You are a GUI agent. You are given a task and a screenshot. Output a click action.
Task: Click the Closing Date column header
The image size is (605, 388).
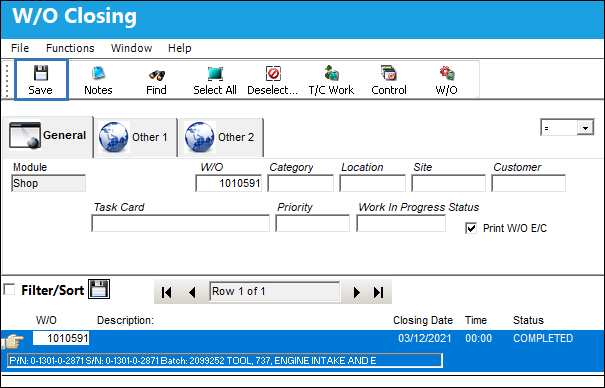(x=422, y=321)
